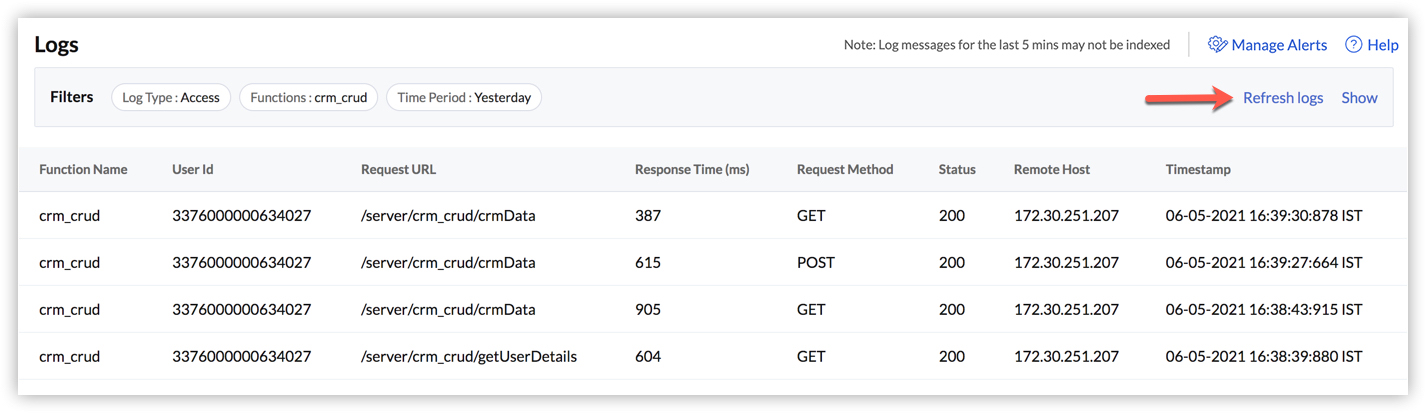Viewport: 1426px width, 413px height.
Task: Click Refresh logs
Action: pyautogui.click(x=1283, y=98)
